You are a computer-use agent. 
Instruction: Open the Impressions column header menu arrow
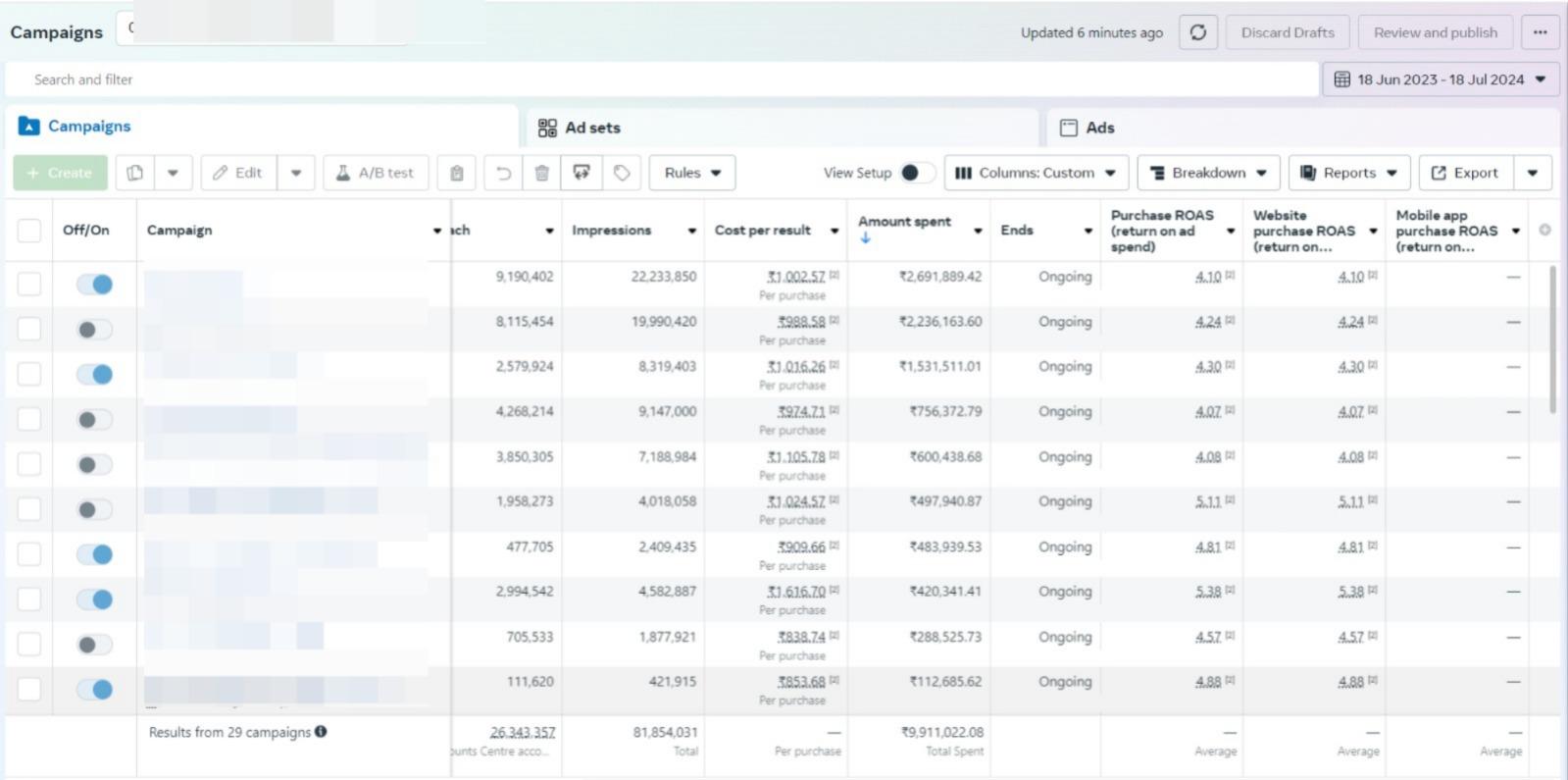691,231
